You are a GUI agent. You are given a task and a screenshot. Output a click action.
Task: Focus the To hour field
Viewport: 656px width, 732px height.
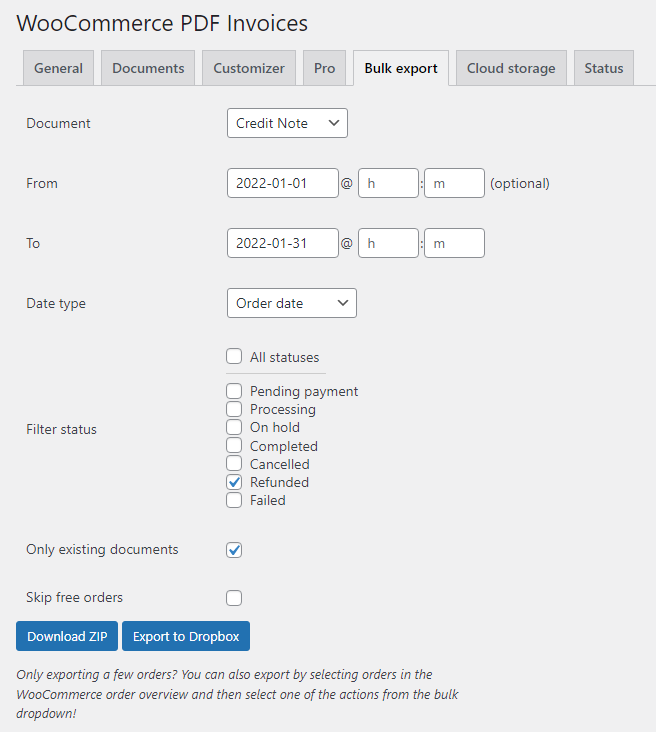coord(388,243)
